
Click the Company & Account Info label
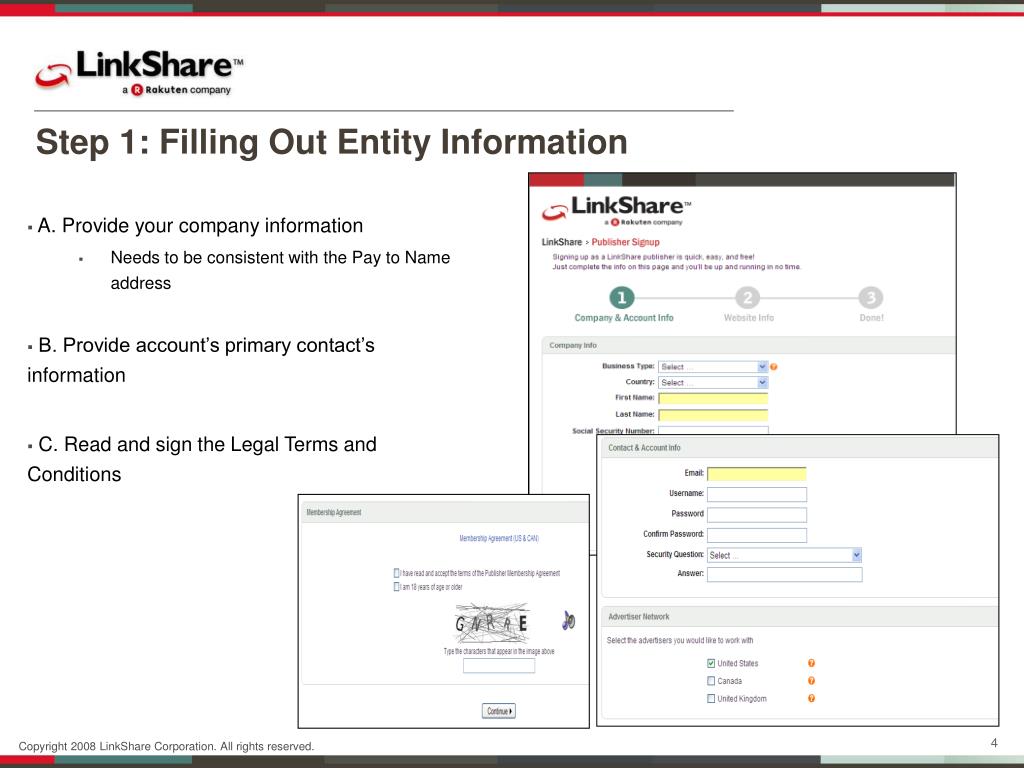tap(624, 318)
